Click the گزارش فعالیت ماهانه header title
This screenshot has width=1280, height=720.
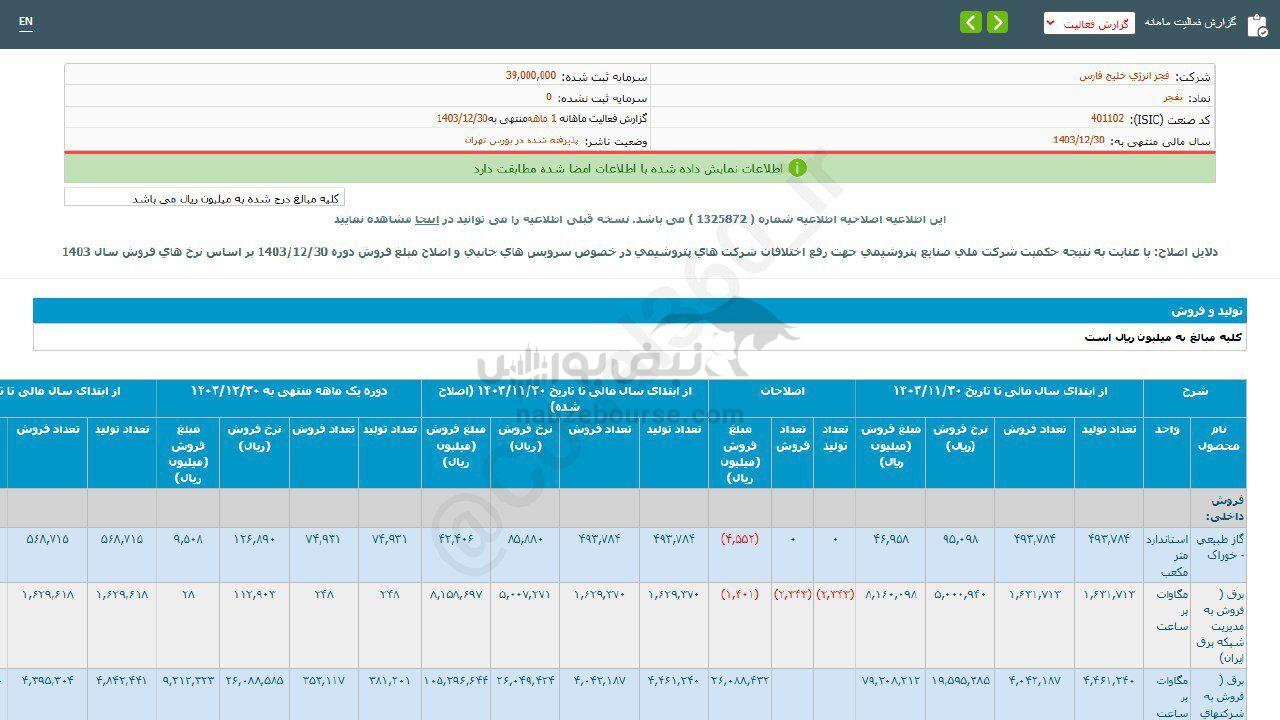(x=1190, y=22)
